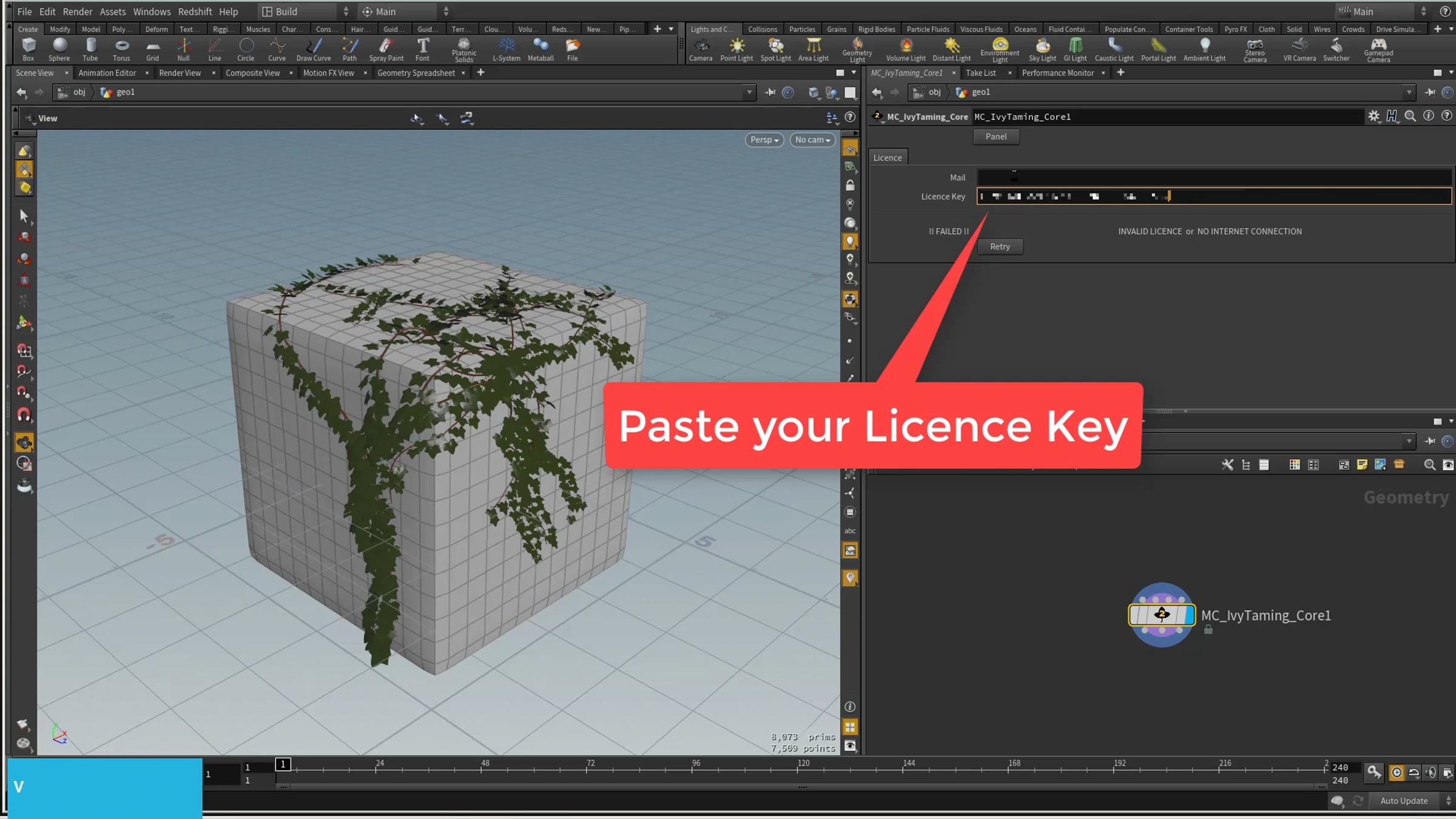The image size is (1456, 819).
Task: Toggle pin on parameter pane
Action: click(x=1430, y=92)
